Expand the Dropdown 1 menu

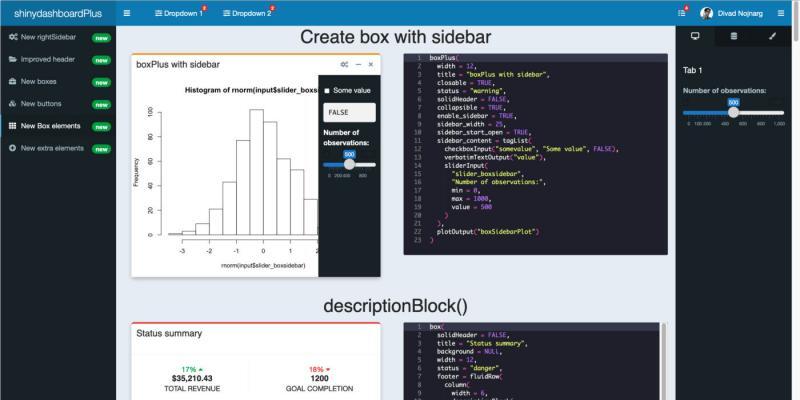coord(178,13)
